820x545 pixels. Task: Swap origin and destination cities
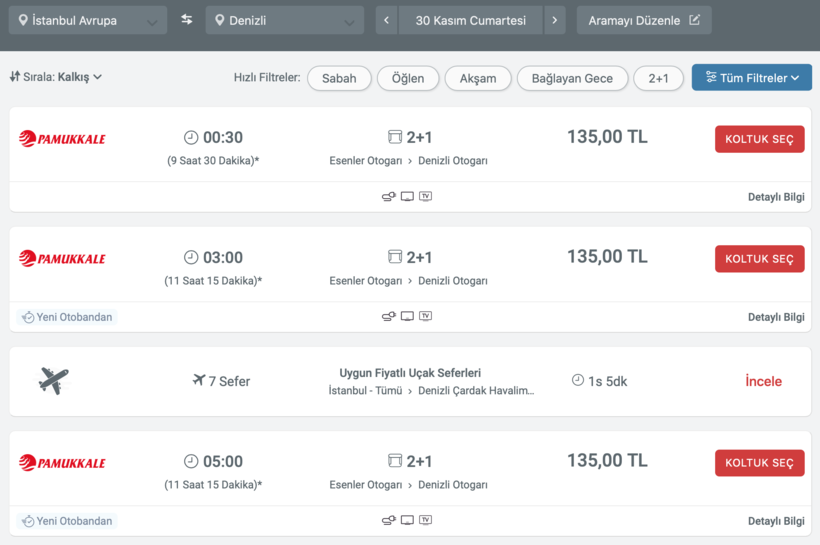(187, 20)
